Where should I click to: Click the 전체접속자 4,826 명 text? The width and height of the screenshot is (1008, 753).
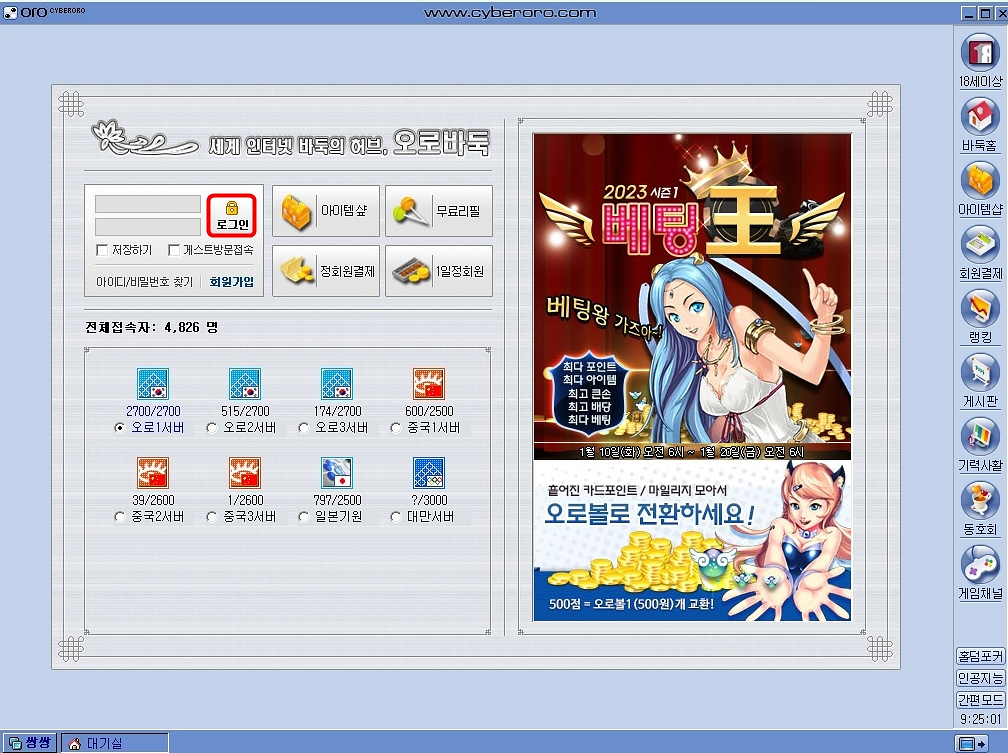pyautogui.click(x=152, y=327)
